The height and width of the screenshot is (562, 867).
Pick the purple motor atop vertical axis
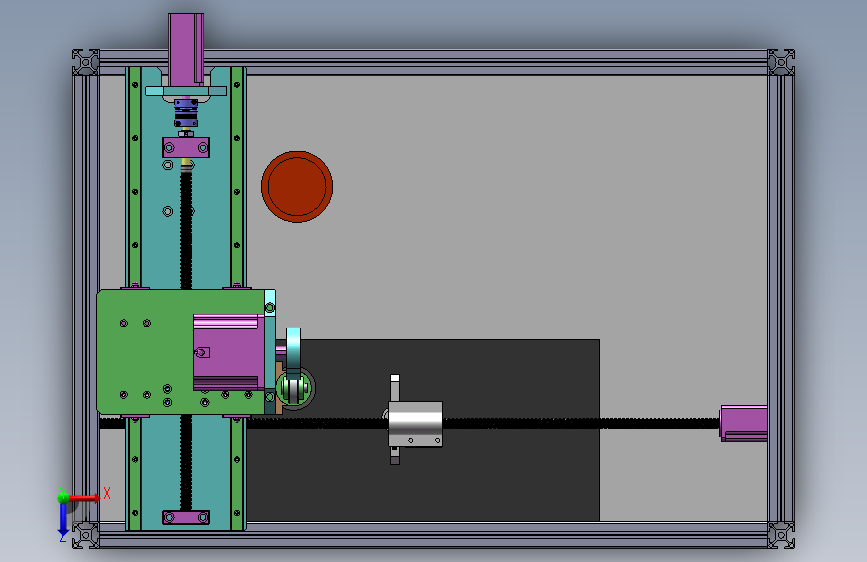pos(186,50)
